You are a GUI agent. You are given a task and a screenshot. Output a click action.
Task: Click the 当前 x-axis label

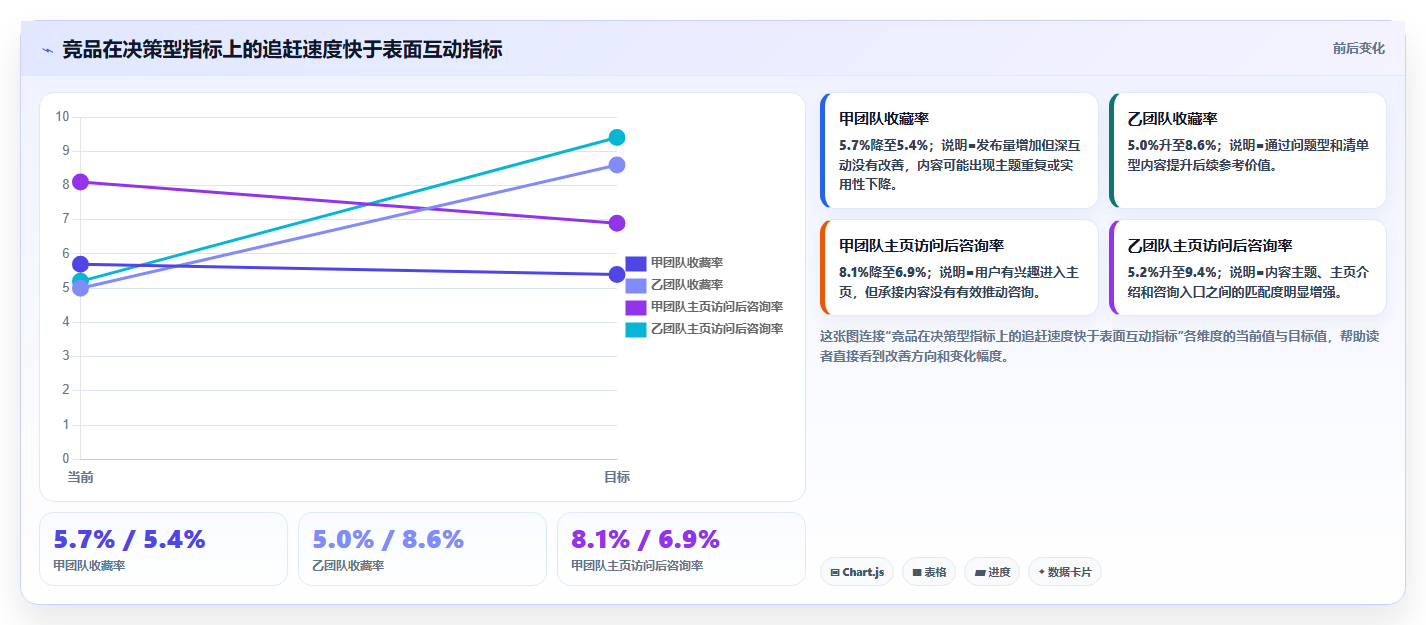click(81, 477)
